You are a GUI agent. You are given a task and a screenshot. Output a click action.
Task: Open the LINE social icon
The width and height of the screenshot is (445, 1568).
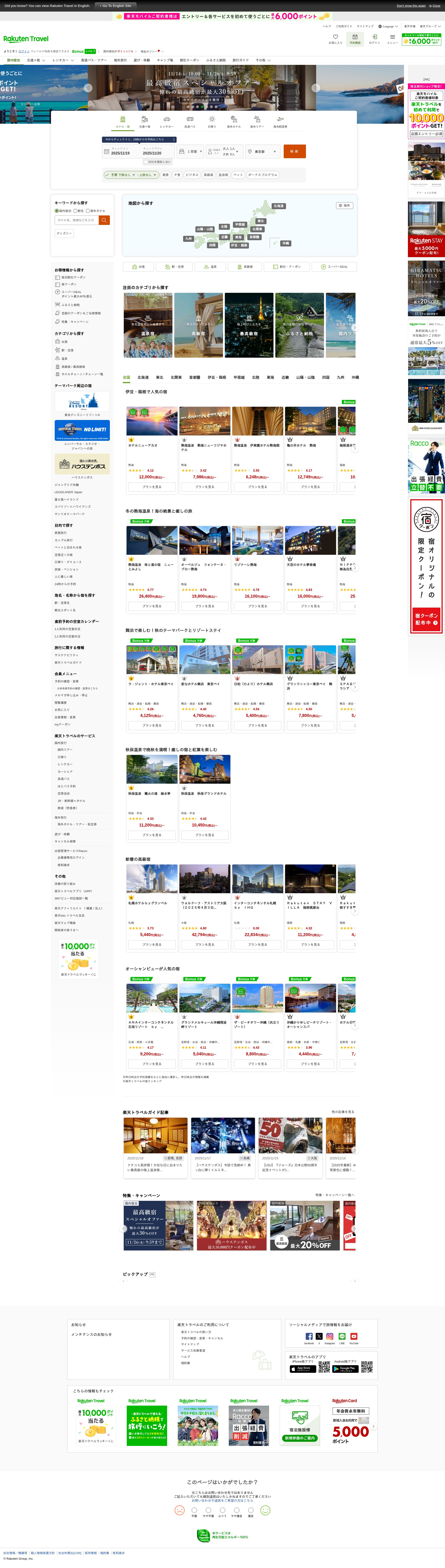[x=342, y=1337]
